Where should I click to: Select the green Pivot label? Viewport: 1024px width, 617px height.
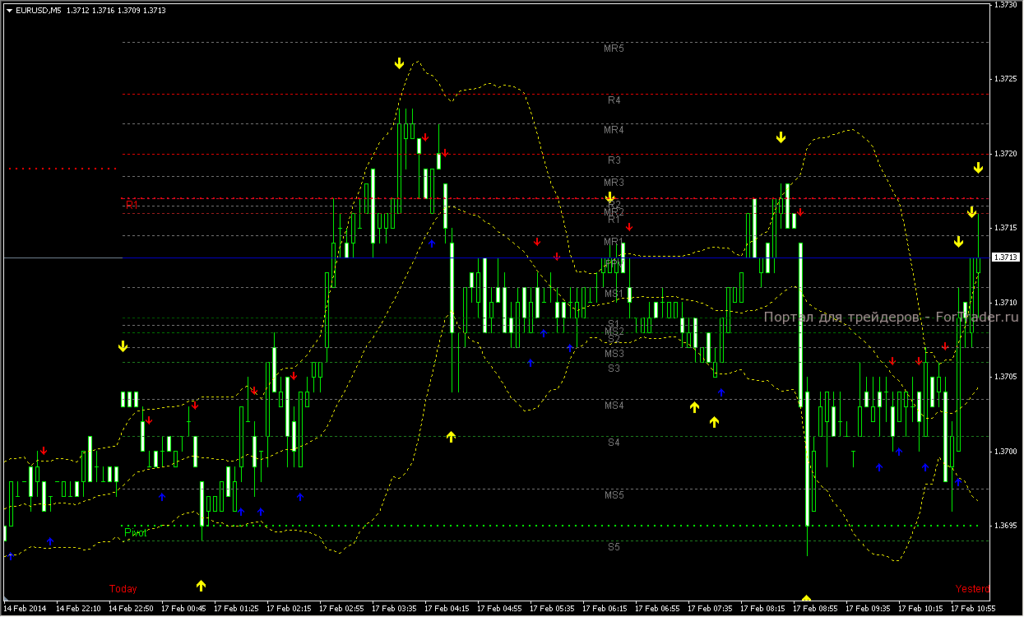[x=135, y=533]
